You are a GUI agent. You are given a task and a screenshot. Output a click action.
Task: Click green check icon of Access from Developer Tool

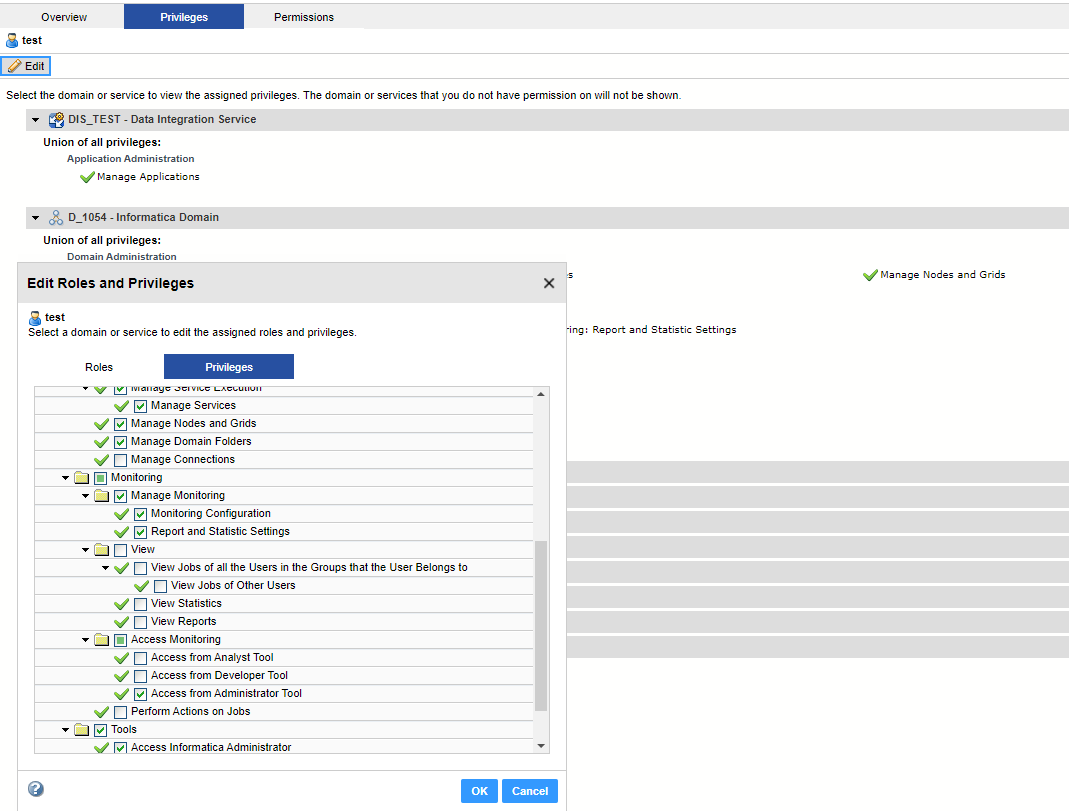[121, 675]
